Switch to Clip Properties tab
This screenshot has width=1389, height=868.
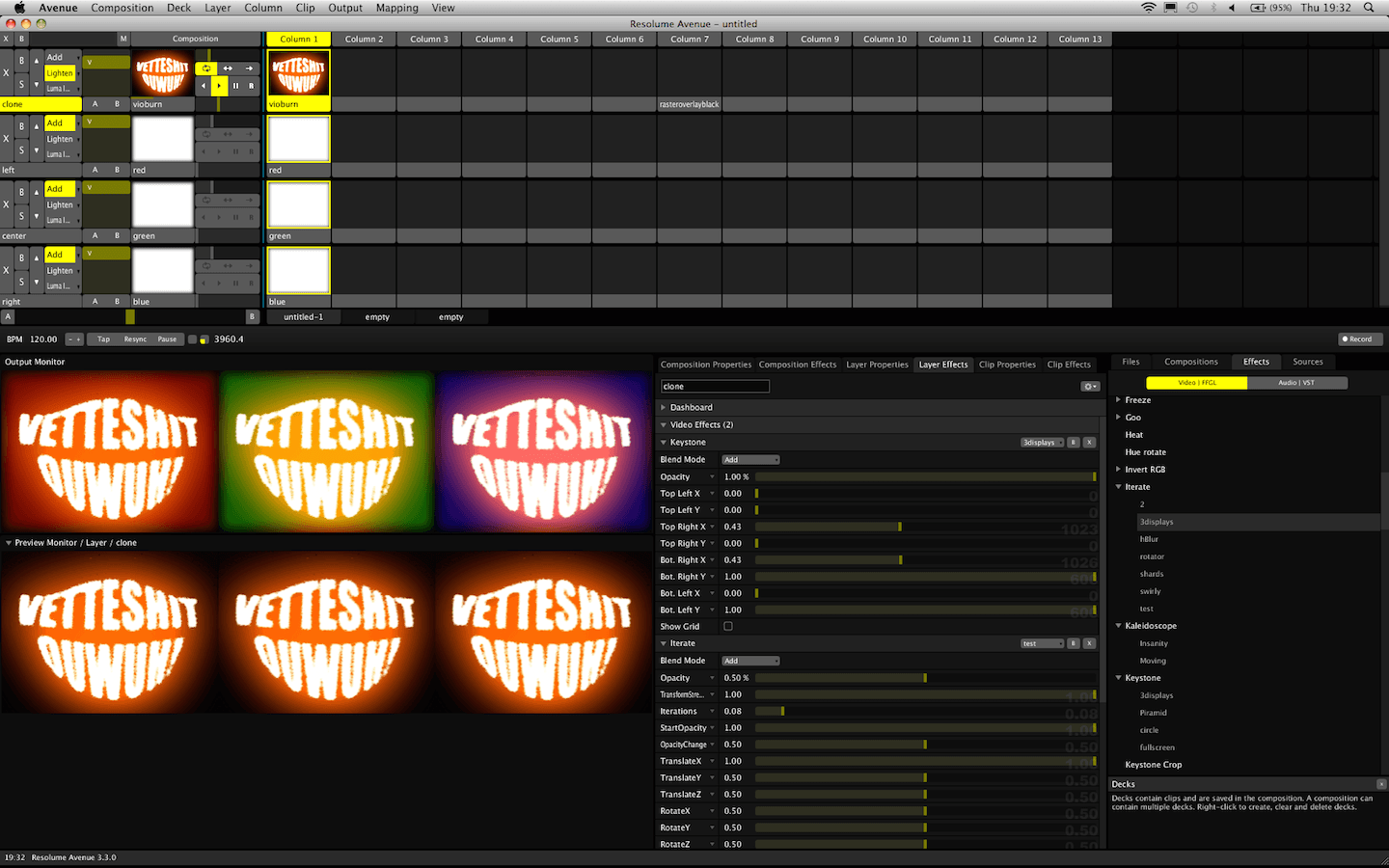(x=1007, y=365)
